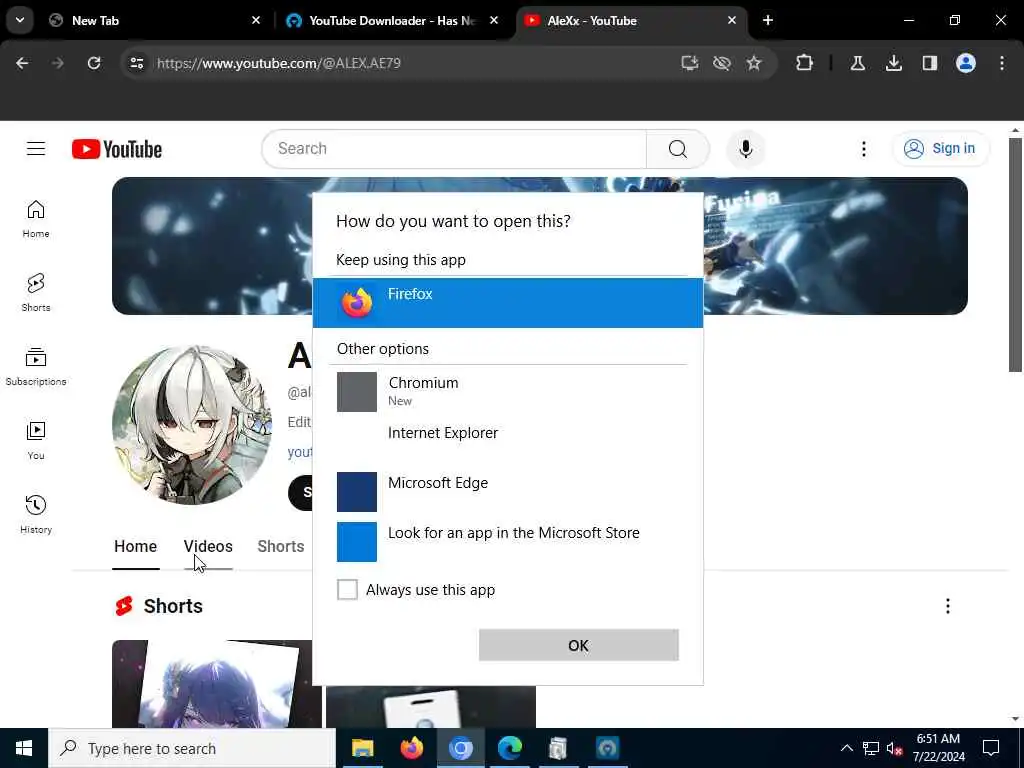Open Subscriptions in YouTube sidebar
This screenshot has height=768, width=1024.
(36, 367)
